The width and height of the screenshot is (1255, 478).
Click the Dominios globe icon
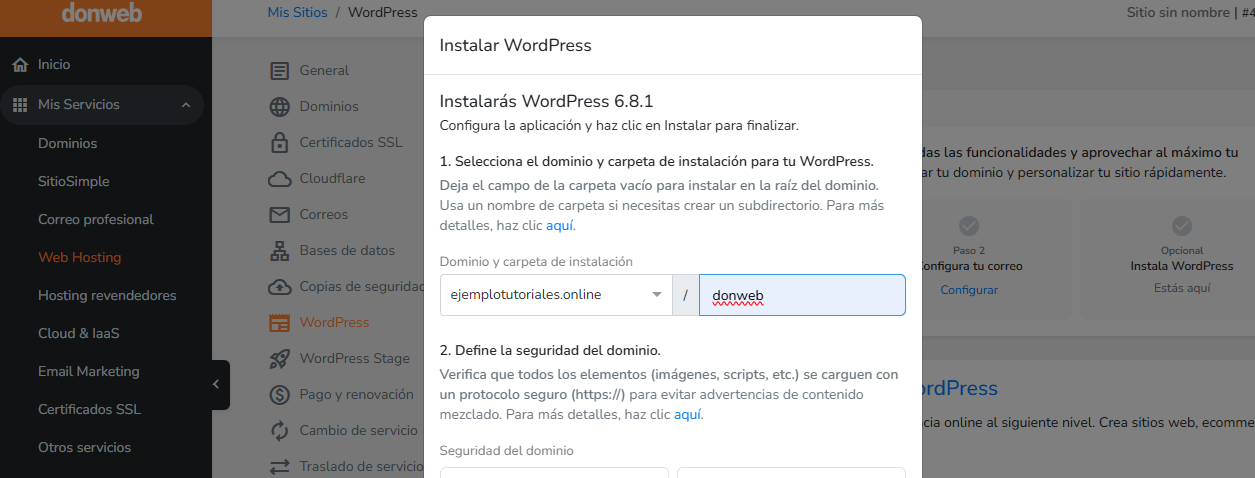(x=280, y=107)
